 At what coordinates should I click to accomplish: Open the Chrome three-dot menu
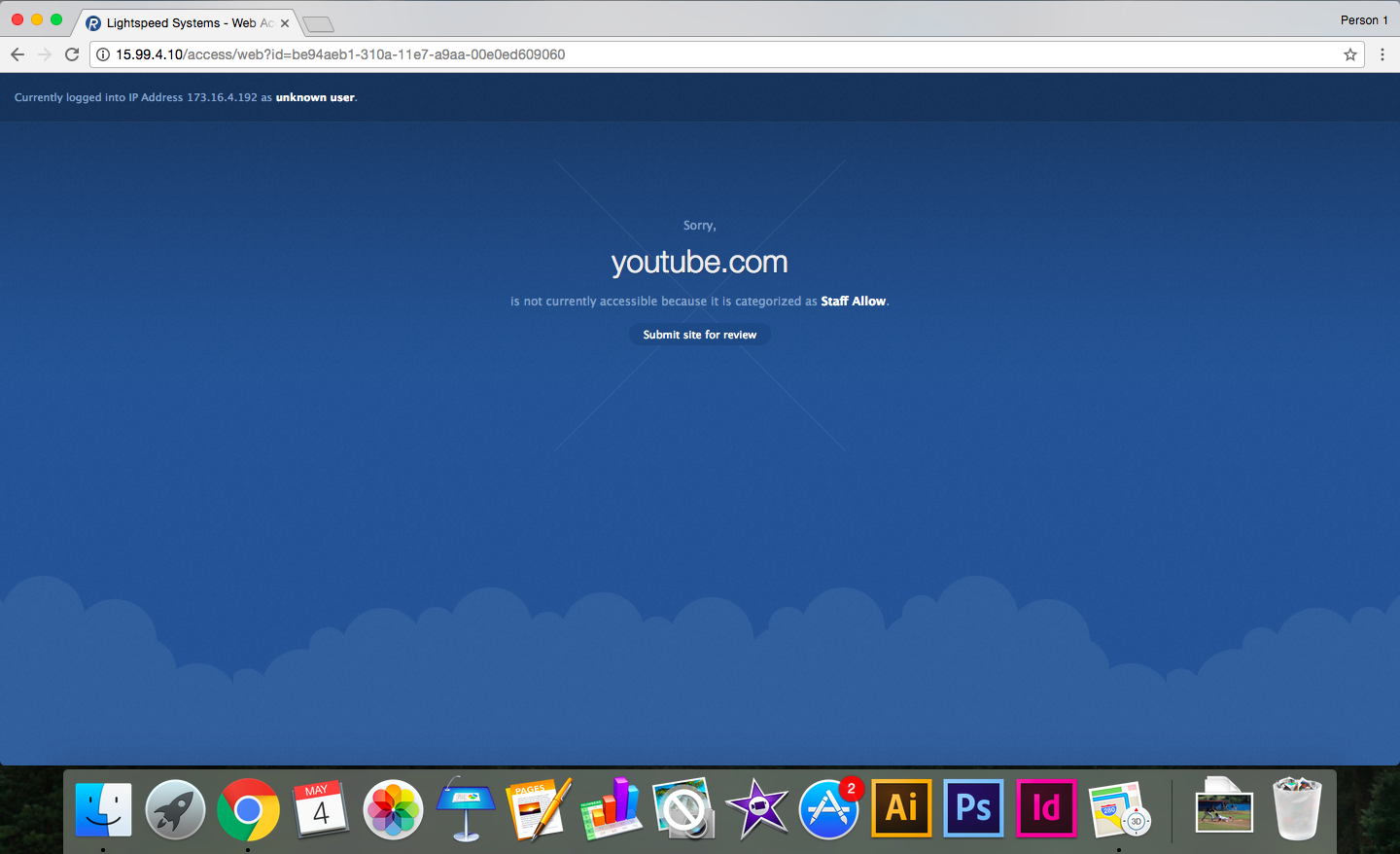(x=1382, y=54)
